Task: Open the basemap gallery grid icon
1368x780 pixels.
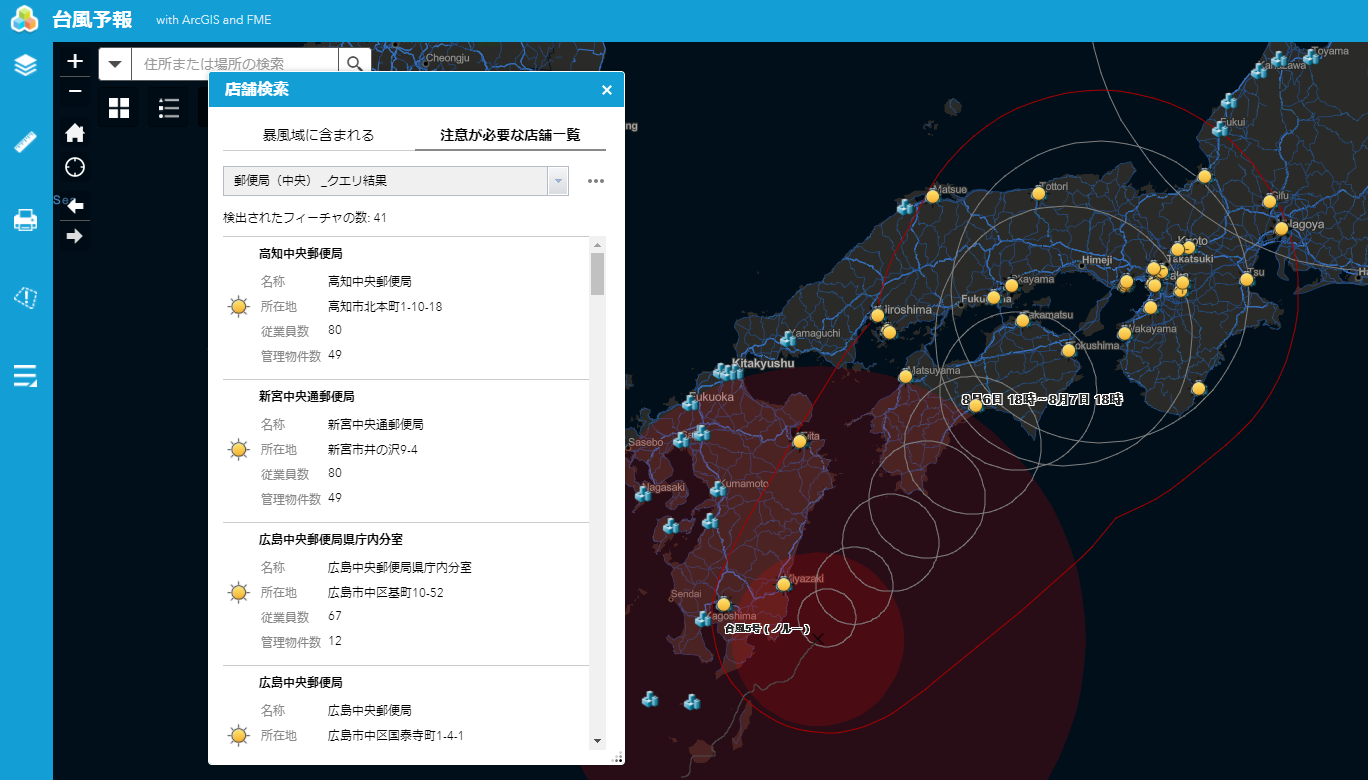Action: (118, 107)
